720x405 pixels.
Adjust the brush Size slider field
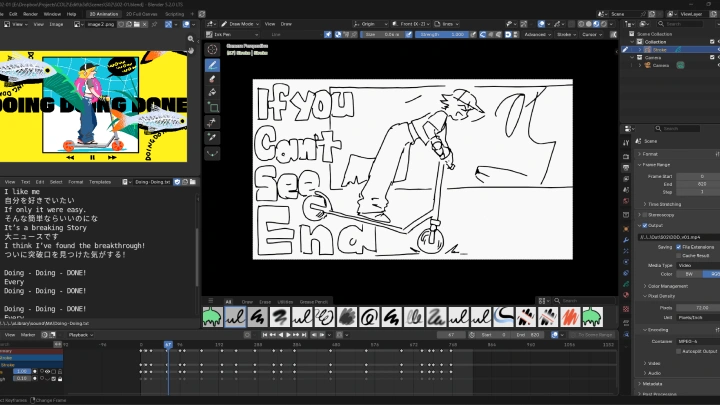coord(382,34)
